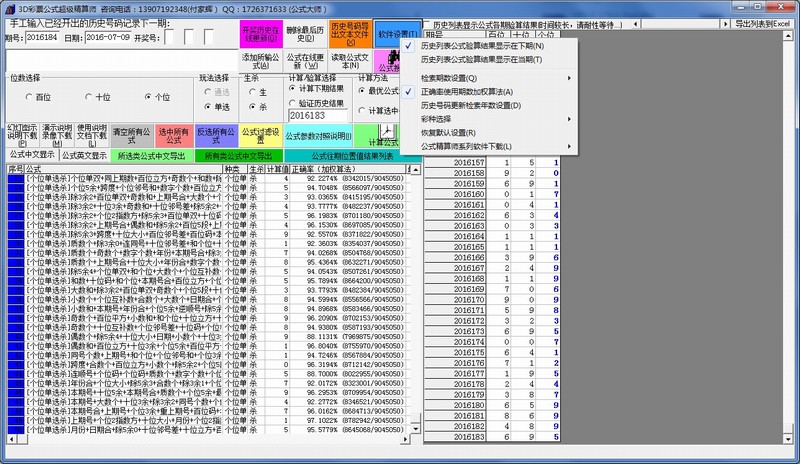Click the yellow 公式过滤设置 button
Screen dimensions: 800x464
tap(259, 132)
